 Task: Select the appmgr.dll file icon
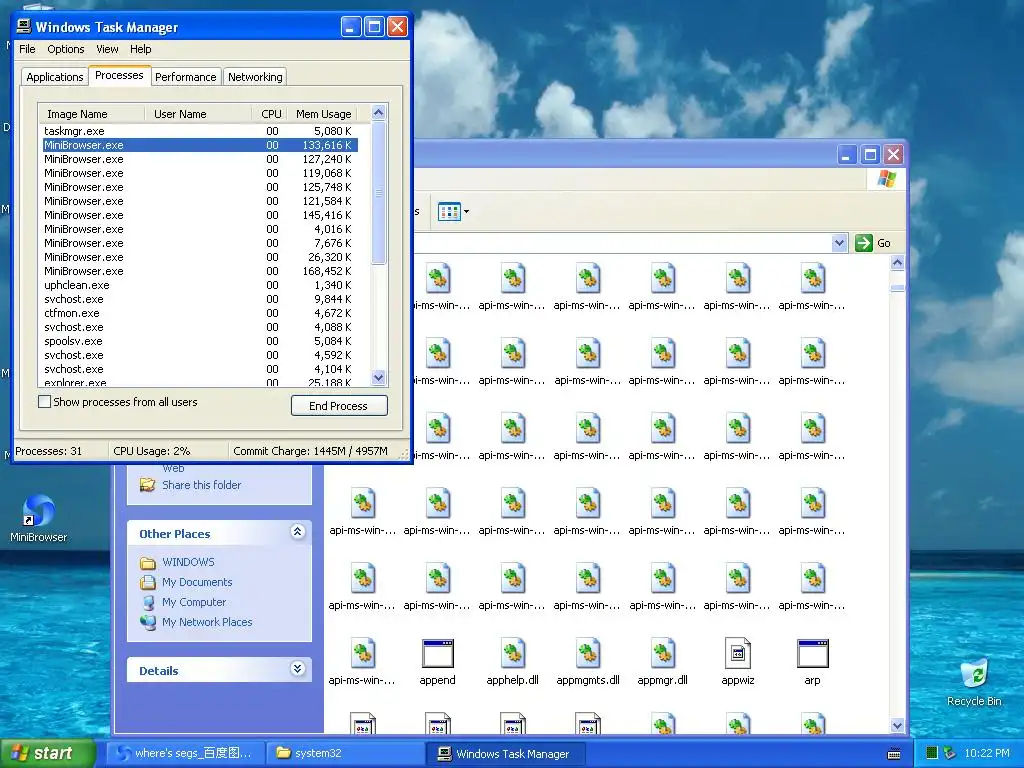pyautogui.click(x=663, y=654)
